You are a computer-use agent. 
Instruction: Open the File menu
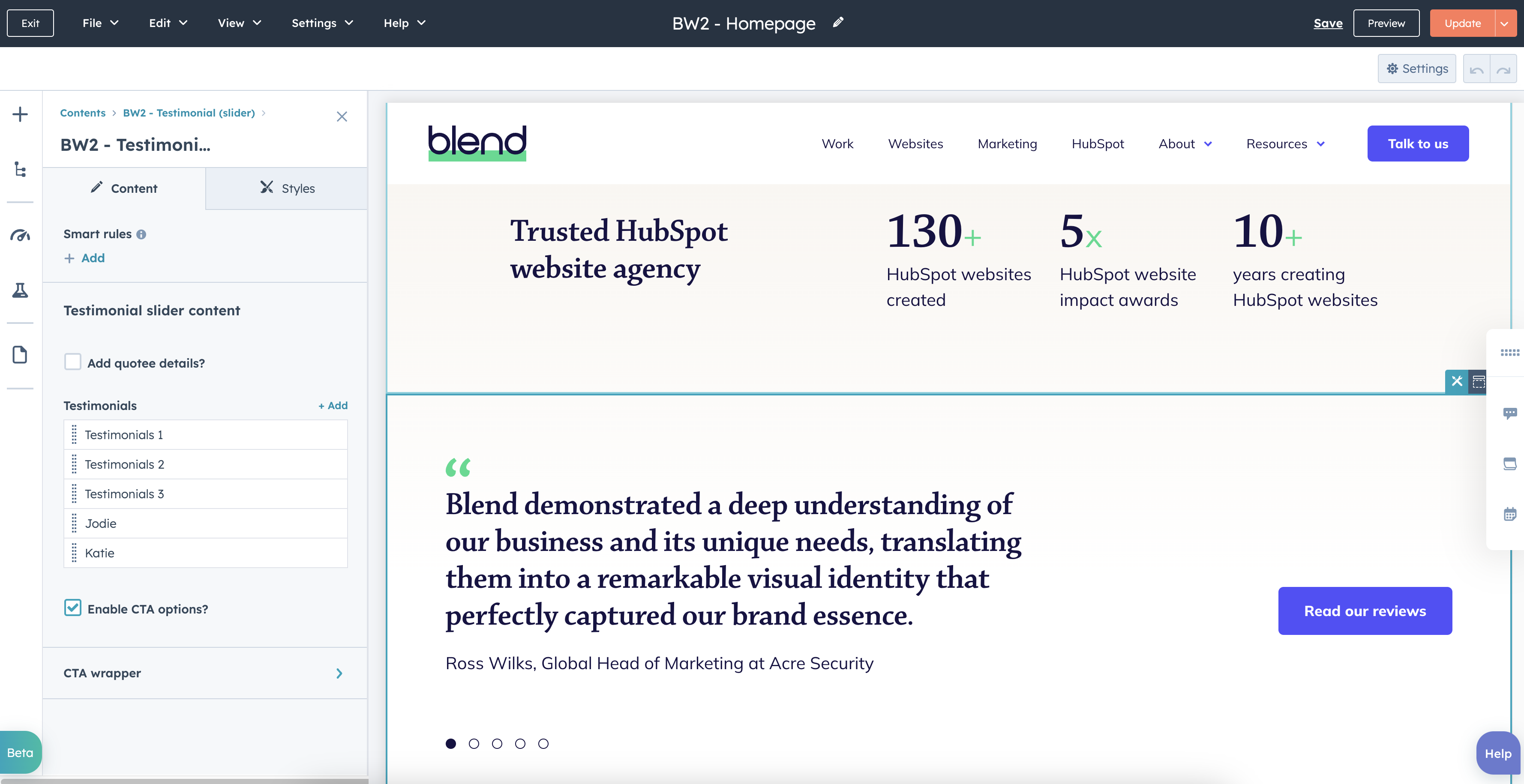99,23
